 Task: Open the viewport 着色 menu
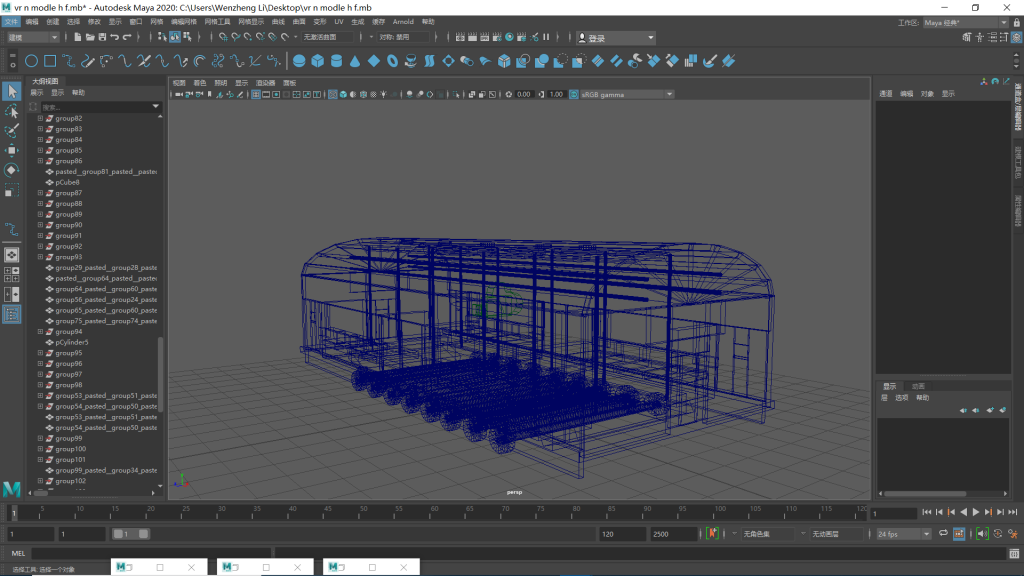pyautogui.click(x=200, y=83)
